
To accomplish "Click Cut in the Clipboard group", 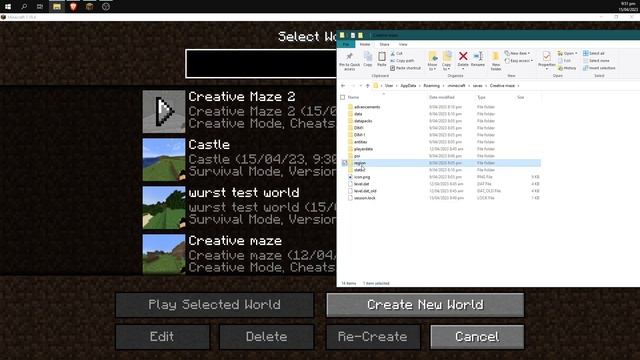I will pos(396,53).
